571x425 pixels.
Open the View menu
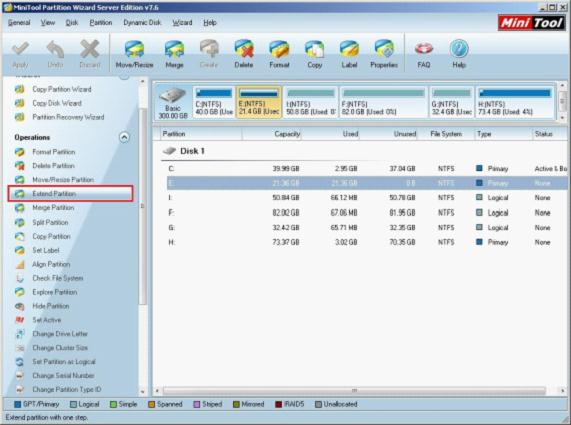48,23
